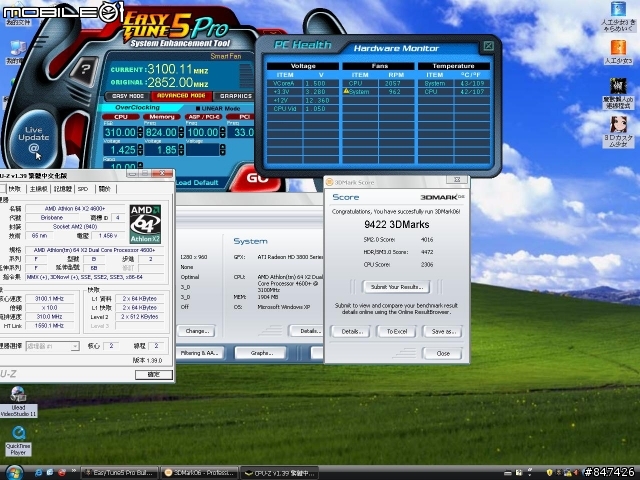The image size is (640, 480).
Task: Click the 9422 3DMarks score text
Action: pos(396,224)
